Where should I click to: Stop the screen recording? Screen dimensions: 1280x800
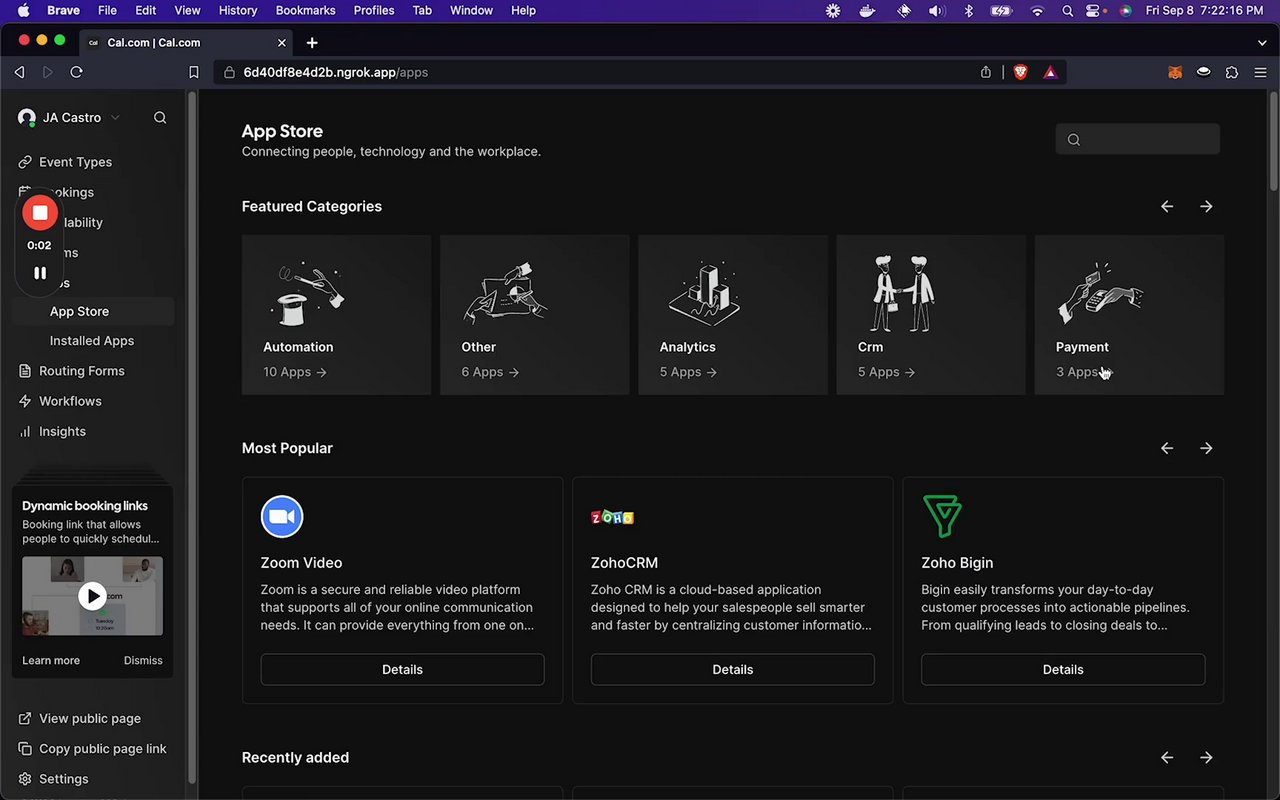pyautogui.click(x=40, y=212)
